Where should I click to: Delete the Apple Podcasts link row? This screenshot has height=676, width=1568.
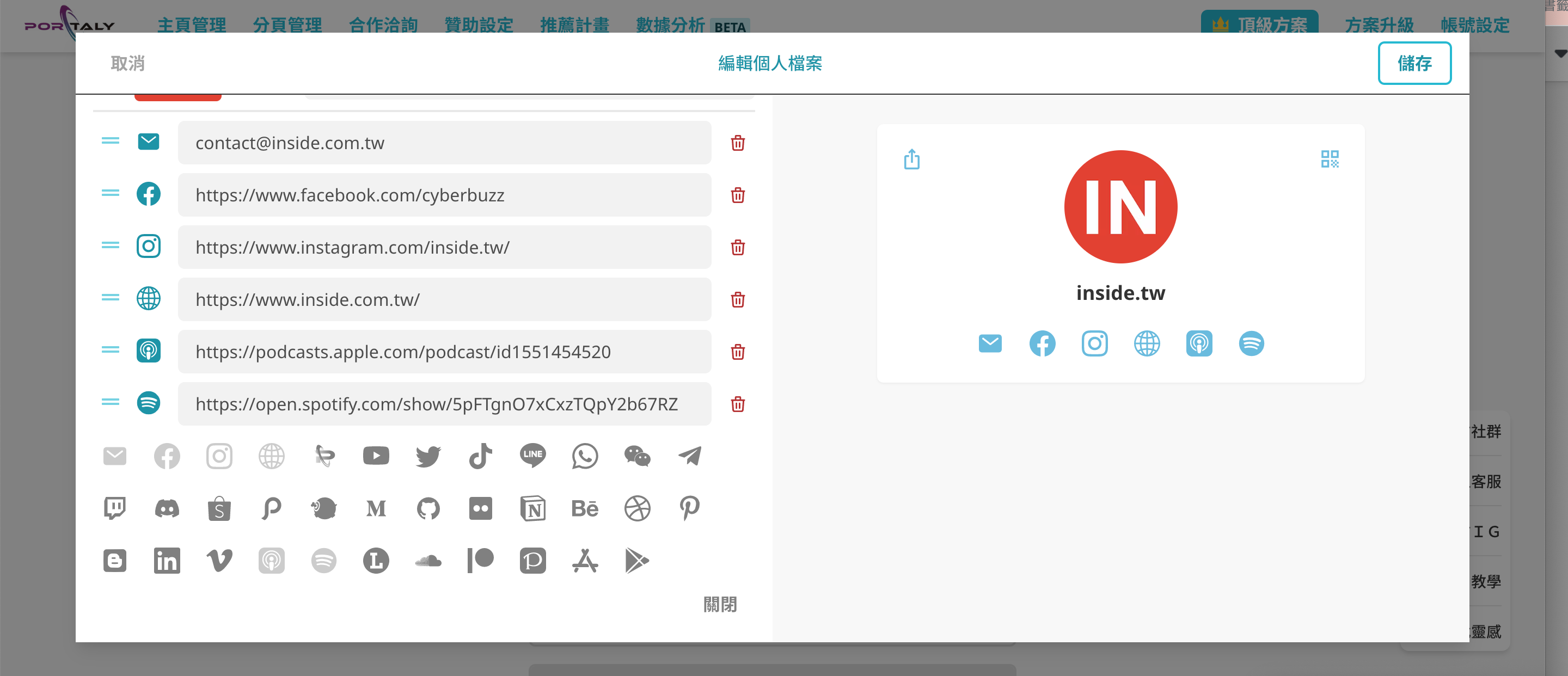[x=738, y=352]
